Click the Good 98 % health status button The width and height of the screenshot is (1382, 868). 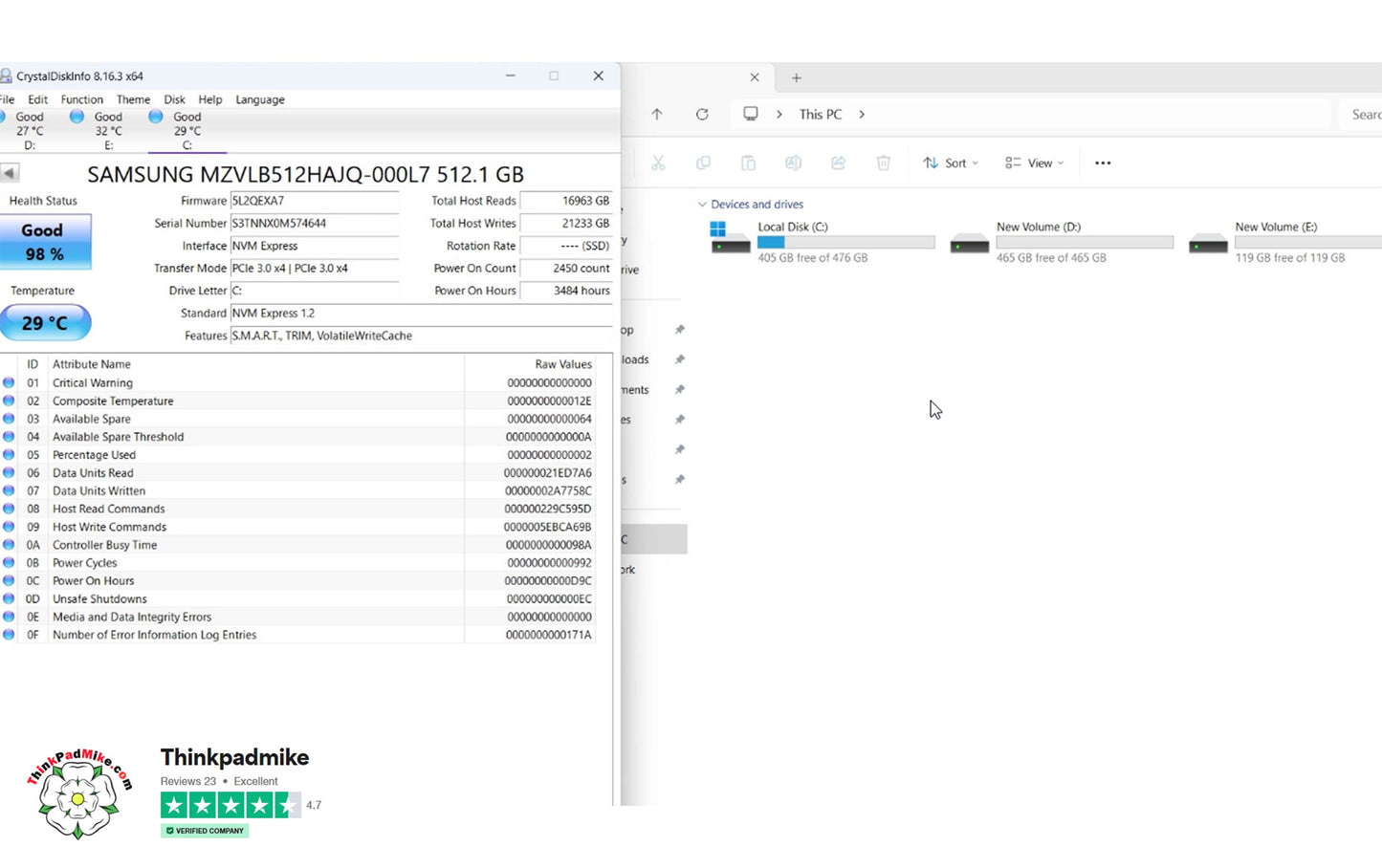point(45,242)
